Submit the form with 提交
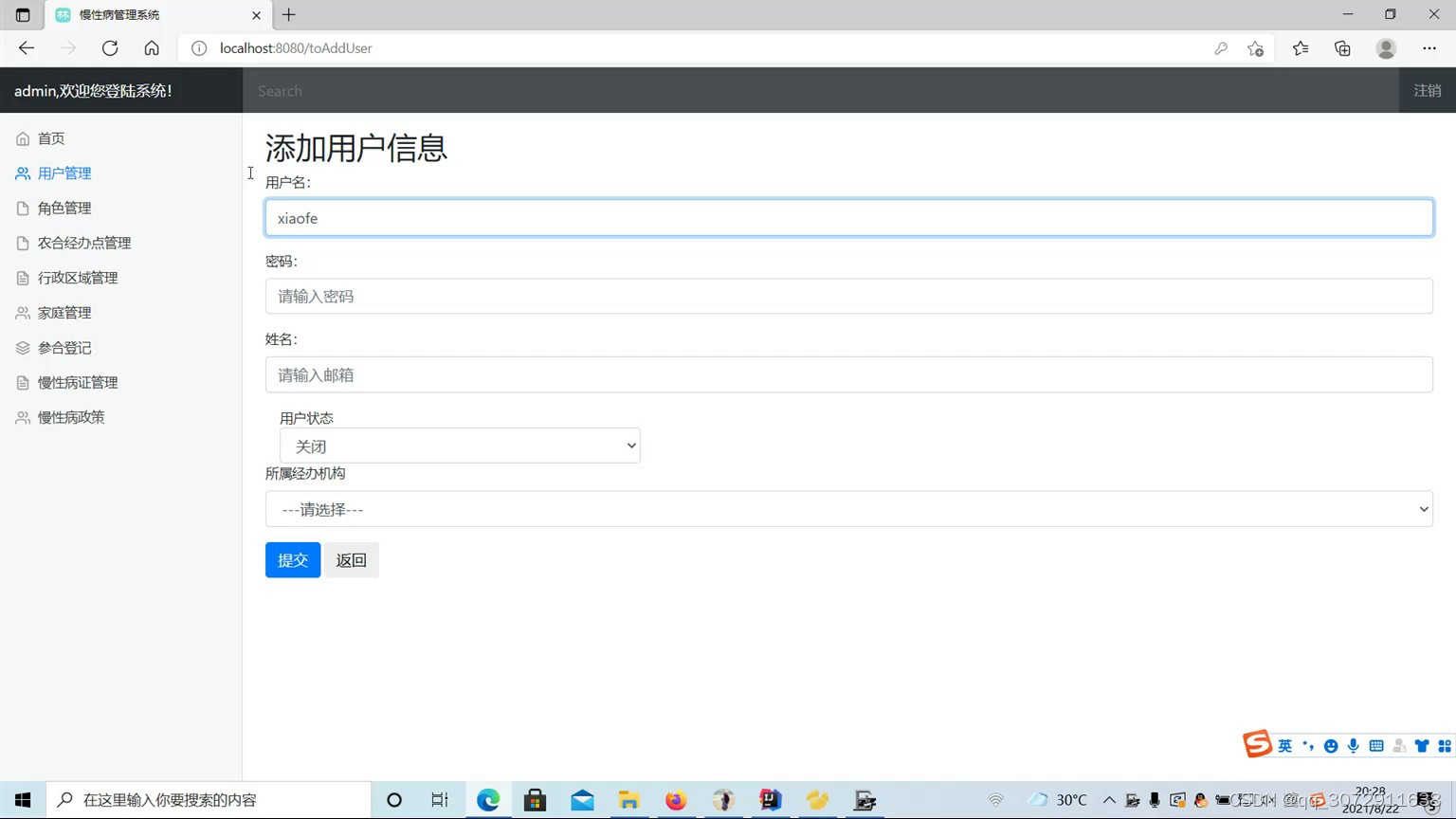The width and height of the screenshot is (1456, 819). [293, 560]
